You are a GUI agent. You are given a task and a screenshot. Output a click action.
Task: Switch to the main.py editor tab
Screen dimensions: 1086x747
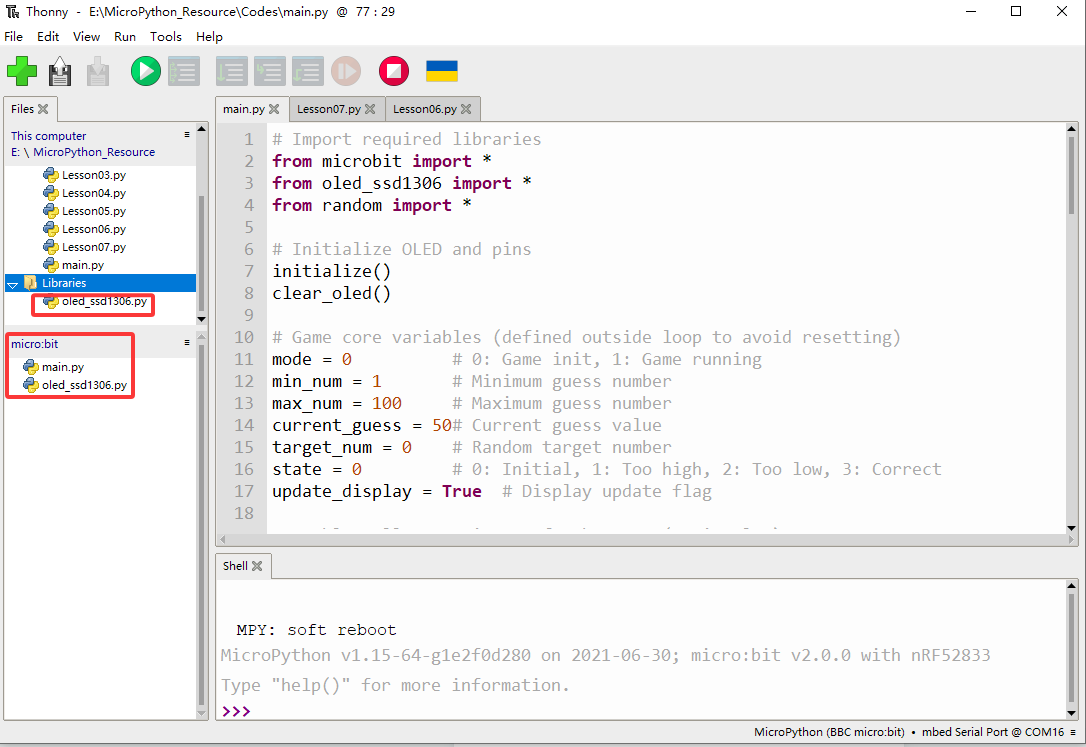click(244, 109)
